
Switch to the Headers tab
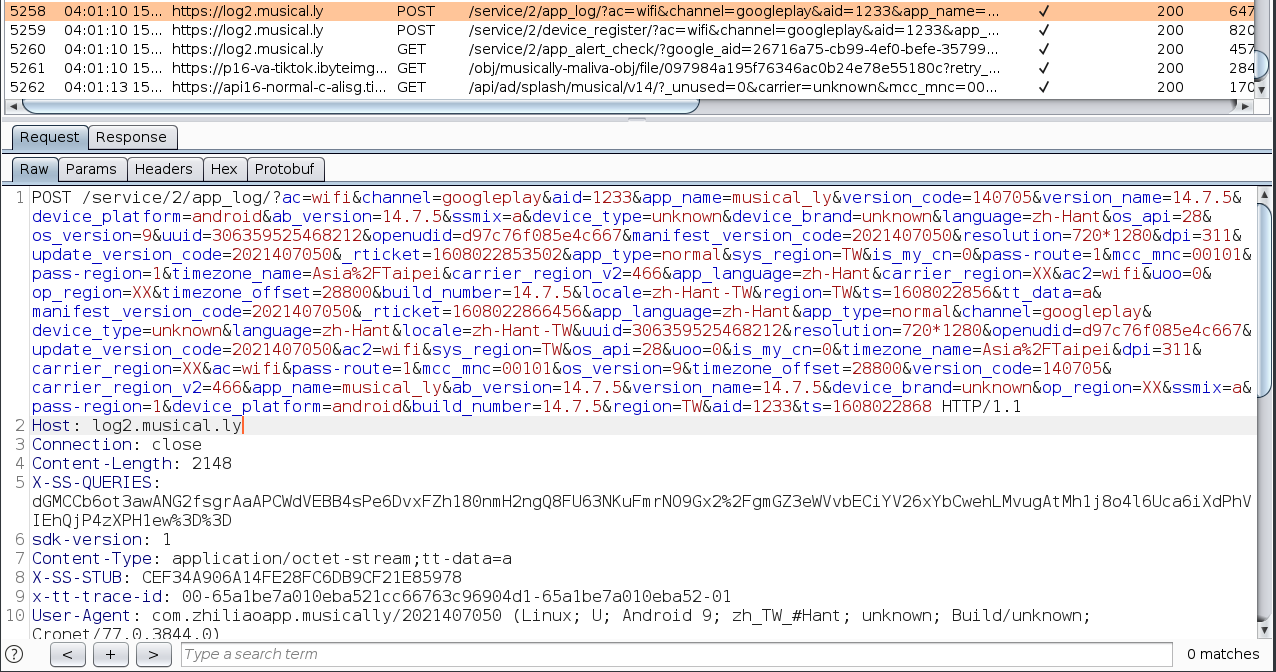coord(163,169)
